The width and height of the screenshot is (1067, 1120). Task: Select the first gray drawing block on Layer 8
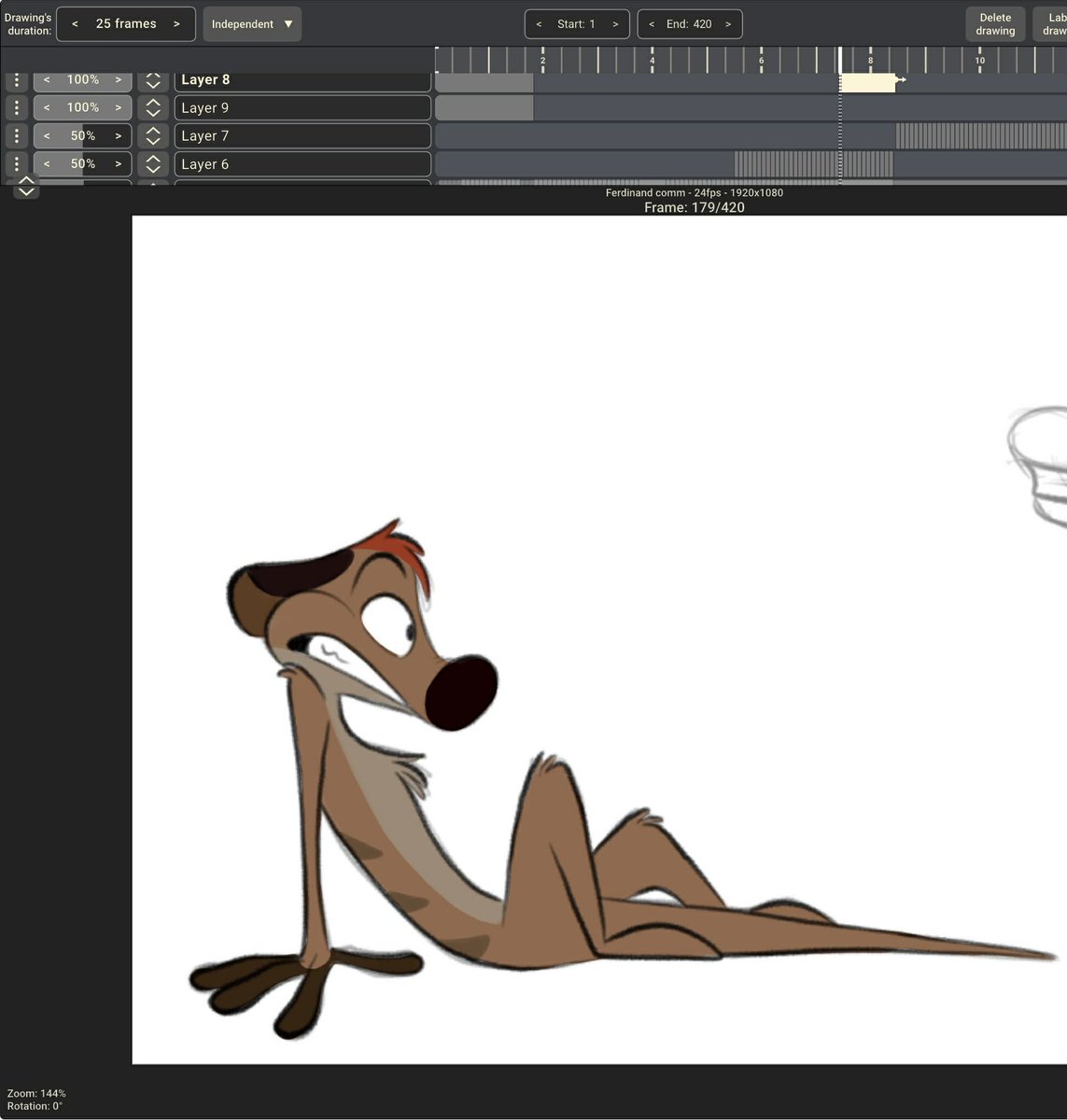pyautogui.click(x=484, y=82)
